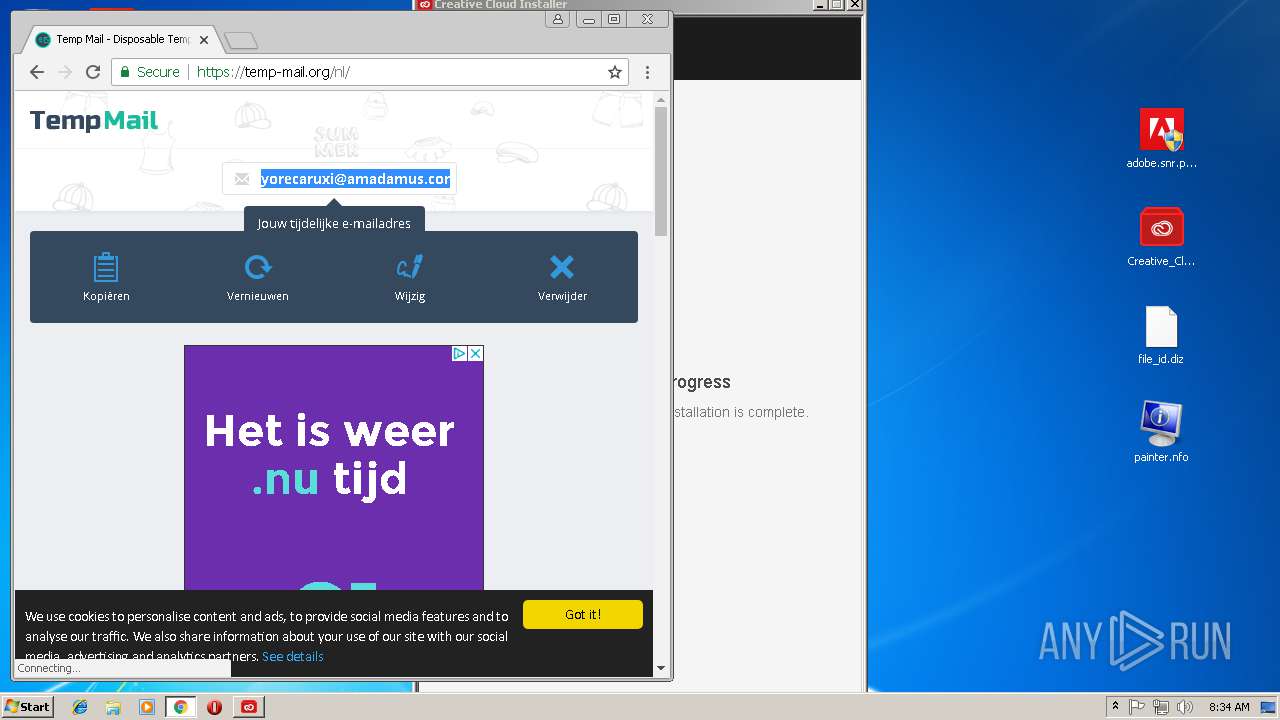Open Chrome three-dot menu
Screen dimensions: 1280x720
click(647, 72)
